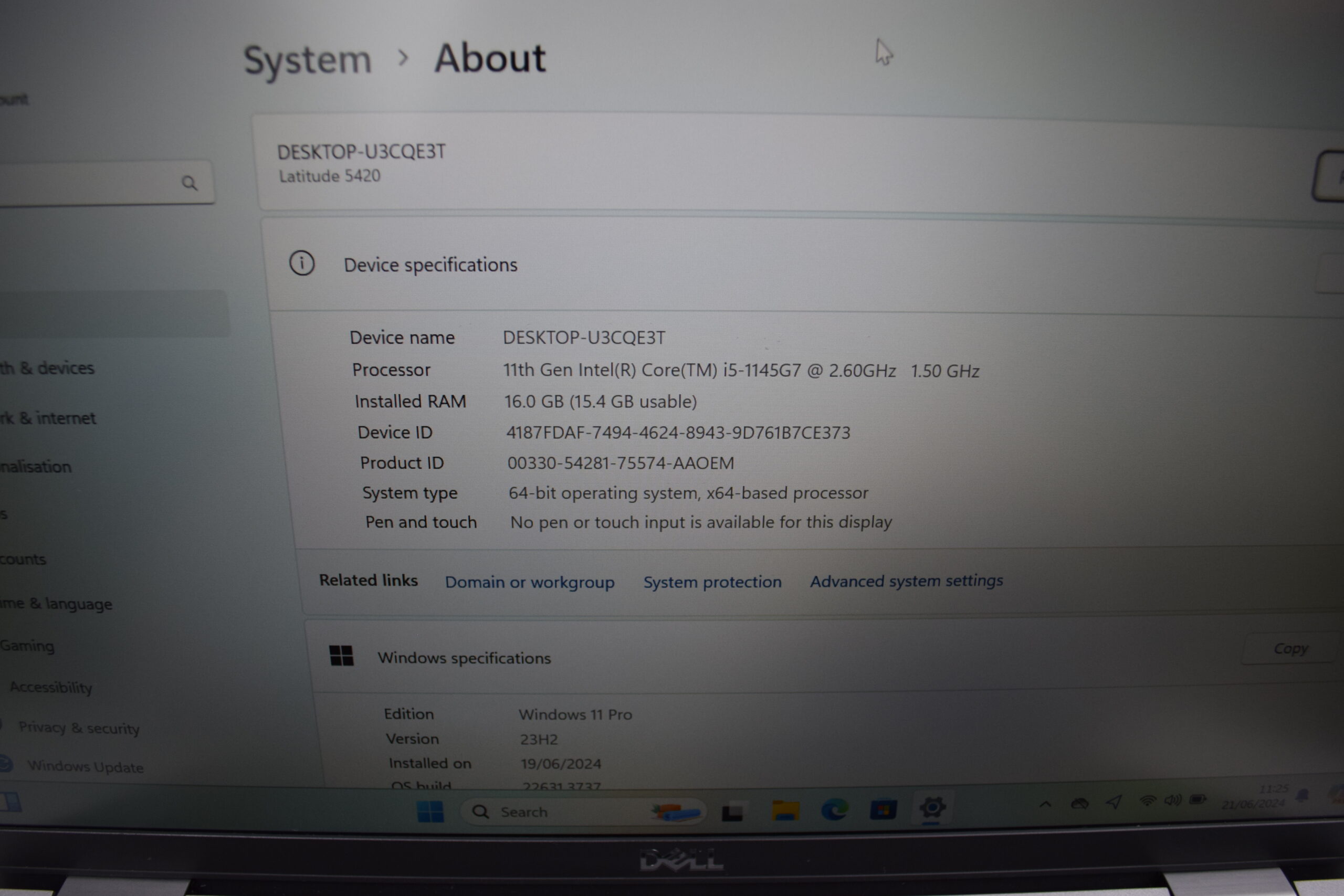Open Time & language settings
This screenshot has height=896, width=1344.
pos(56,604)
